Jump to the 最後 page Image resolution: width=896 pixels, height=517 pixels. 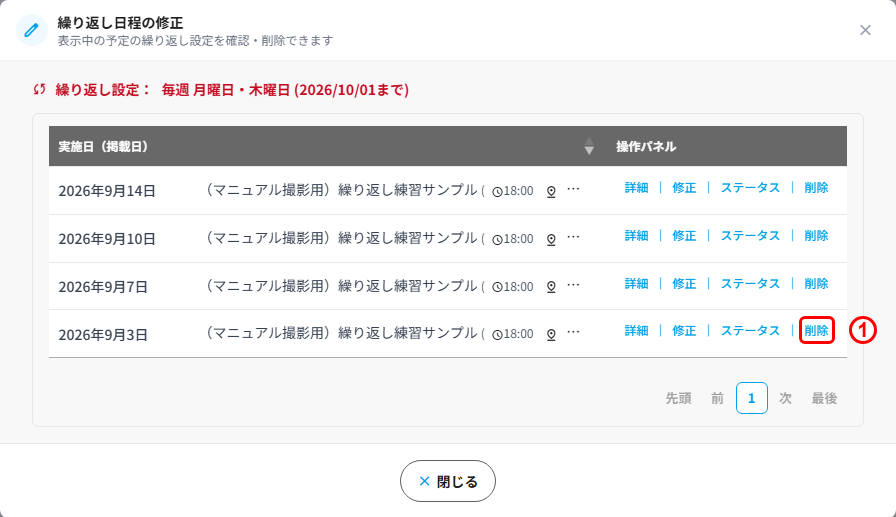coord(824,398)
